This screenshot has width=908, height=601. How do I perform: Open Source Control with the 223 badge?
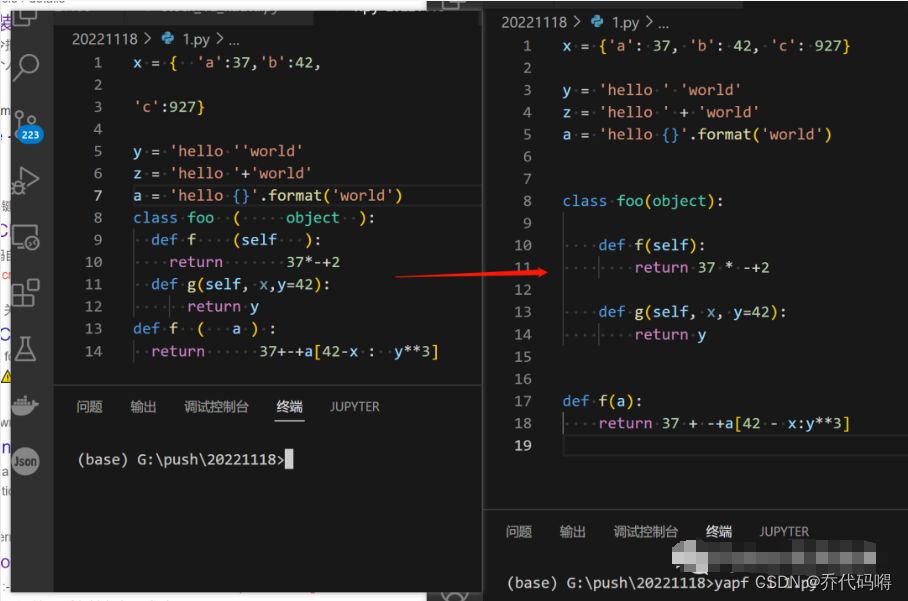coord(27,126)
